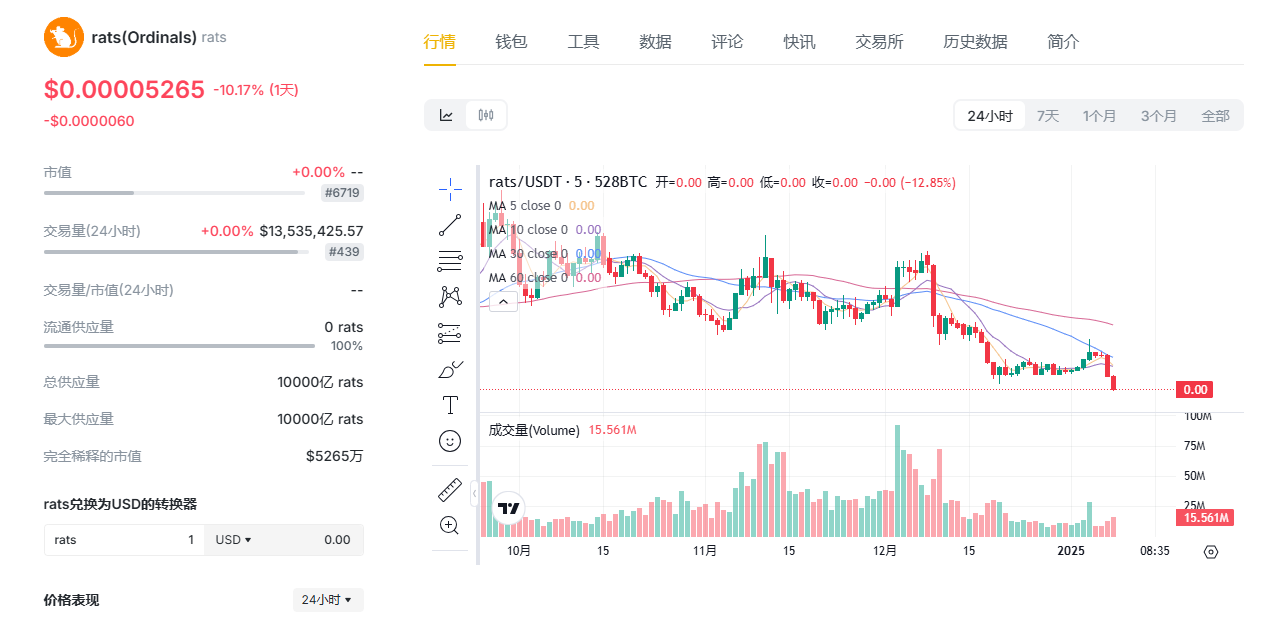Select the text annotation tool
Screen dimensions: 1264x630
click(450, 405)
